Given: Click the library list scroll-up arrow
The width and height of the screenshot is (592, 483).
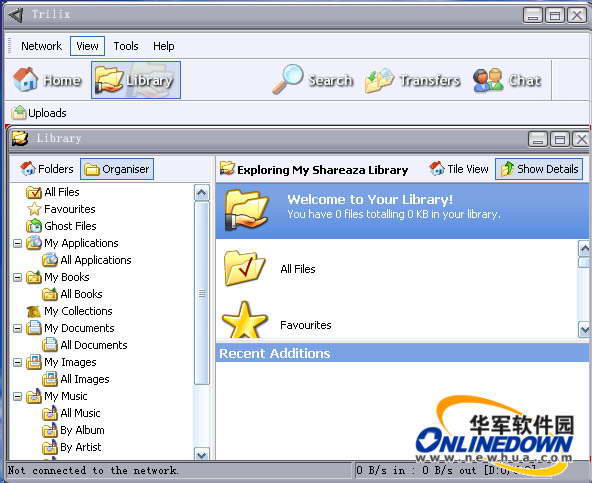Looking at the screenshot, I should click(584, 248).
